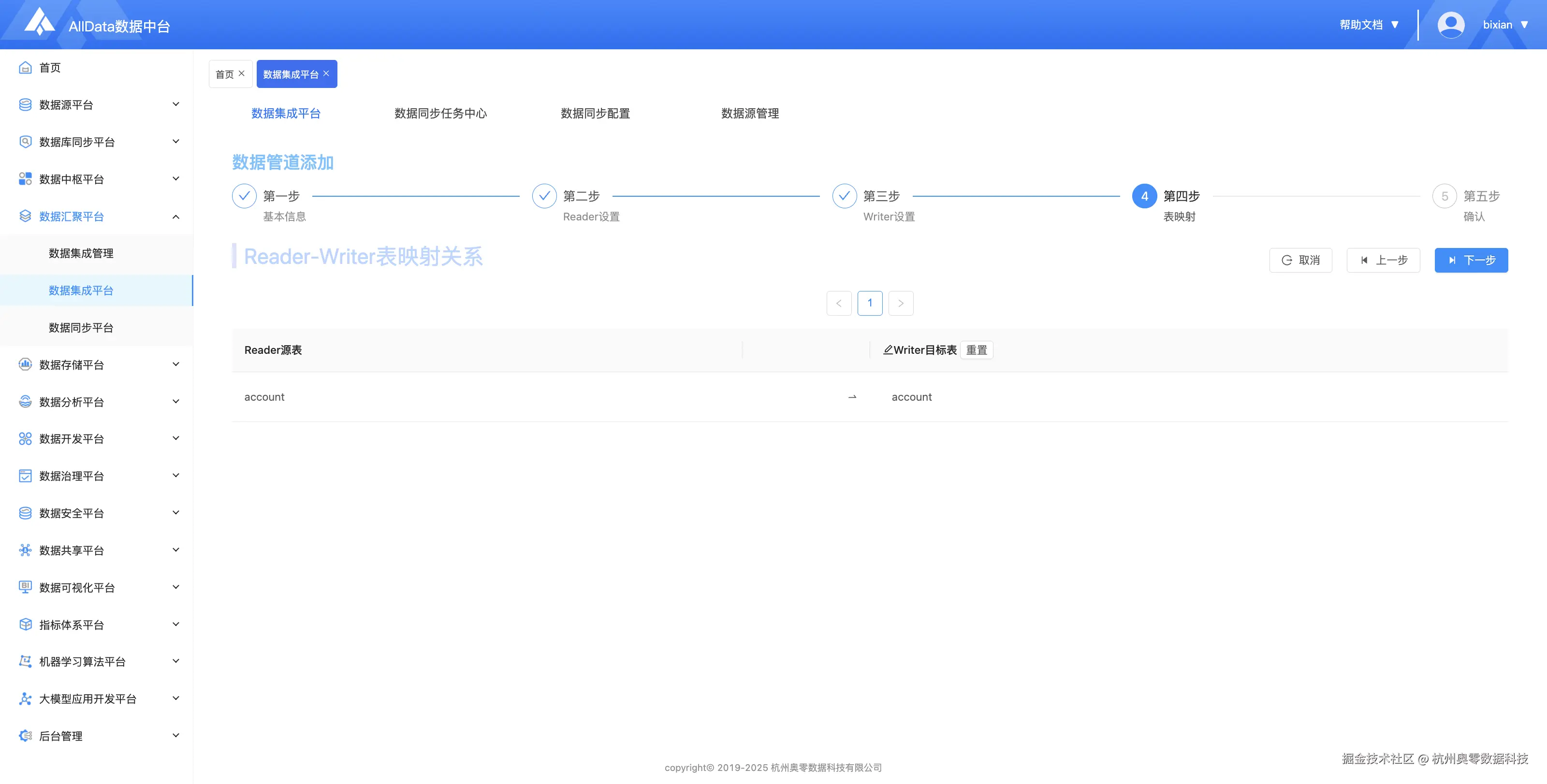Open the 帮助文档 dropdown

tap(1369, 24)
